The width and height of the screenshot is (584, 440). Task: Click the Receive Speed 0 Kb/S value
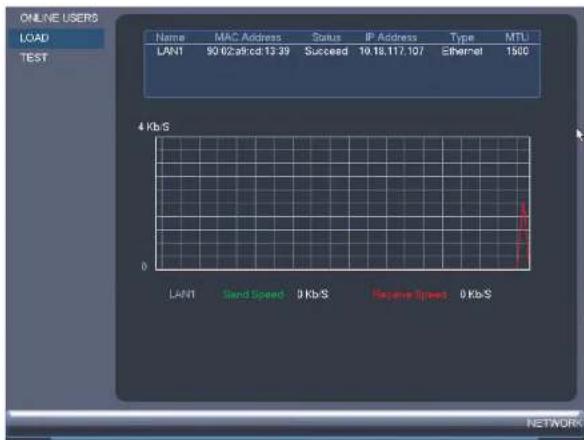[x=476, y=294]
